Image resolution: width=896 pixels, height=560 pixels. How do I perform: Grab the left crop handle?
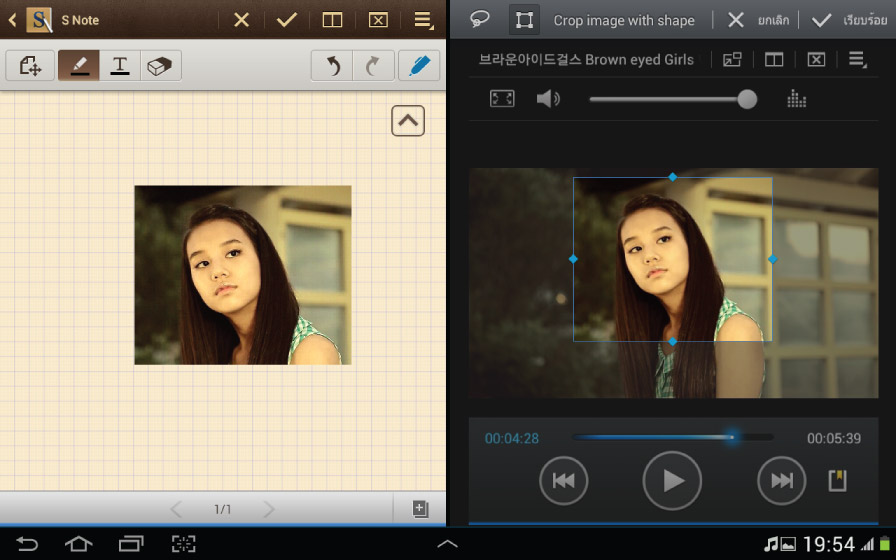click(x=573, y=259)
